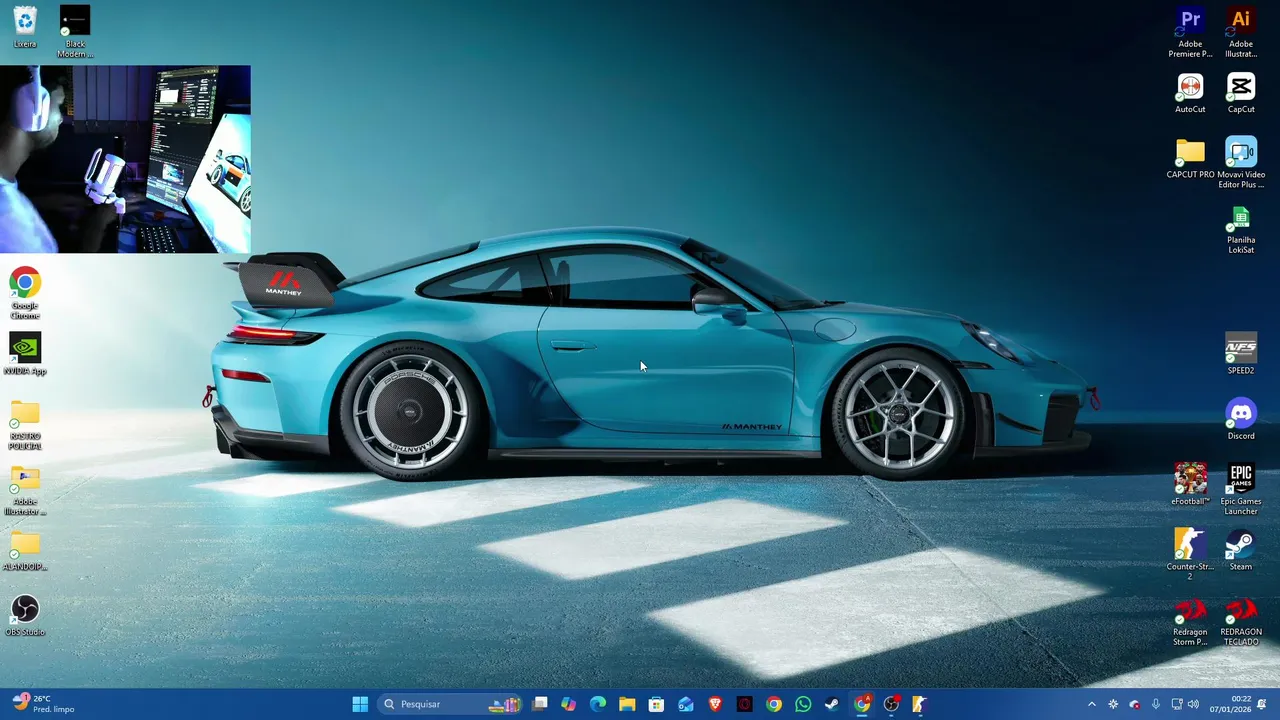The height and width of the screenshot is (720, 1280).
Task: Open the ALANDOIP folder
Action: point(25,550)
